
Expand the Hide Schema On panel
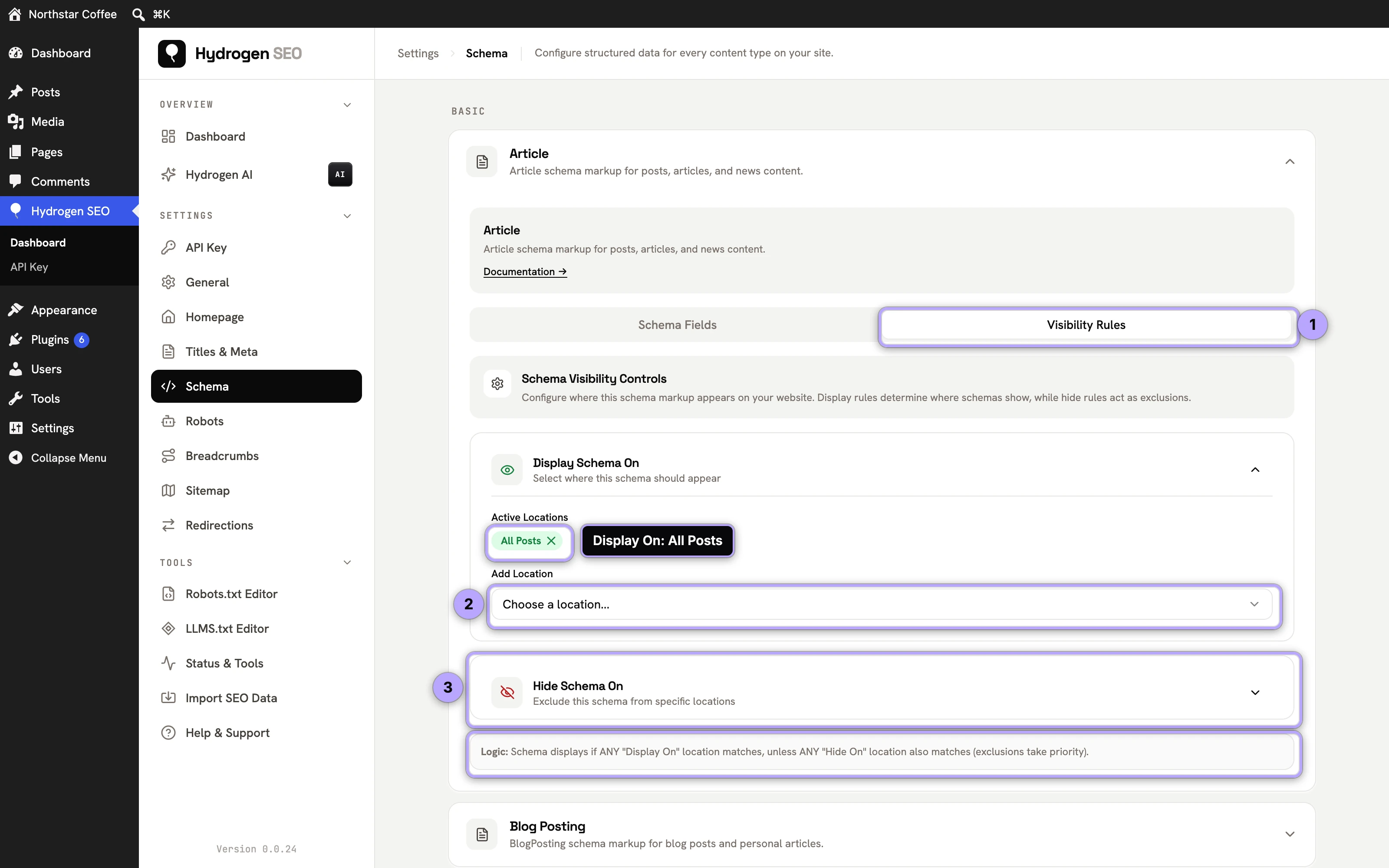tap(1255, 693)
